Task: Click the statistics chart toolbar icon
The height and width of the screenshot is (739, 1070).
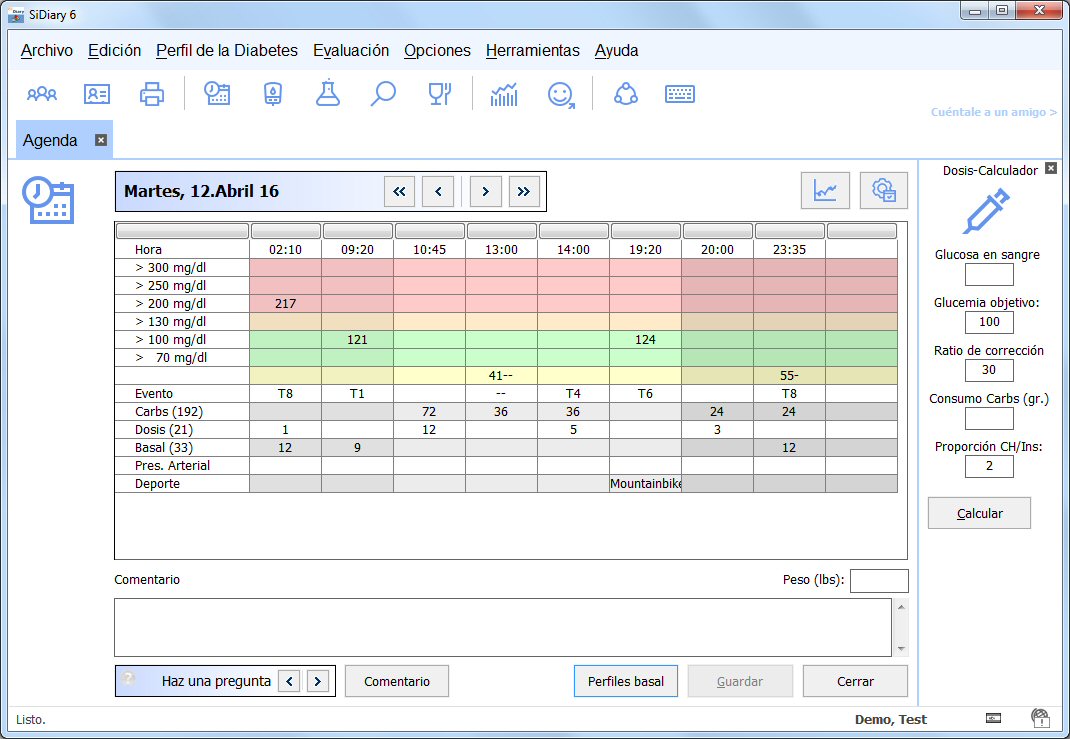Action: point(504,94)
